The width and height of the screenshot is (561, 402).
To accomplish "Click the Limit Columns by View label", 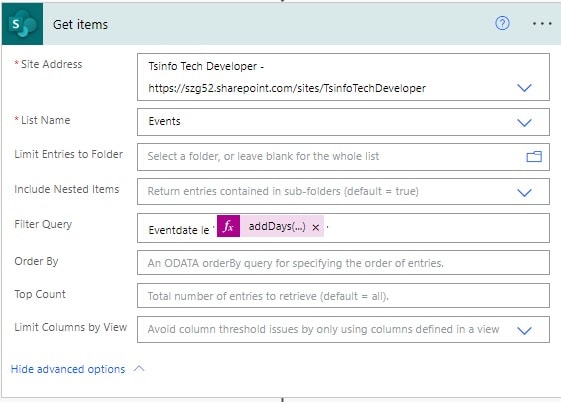I will click(x=70, y=327).
